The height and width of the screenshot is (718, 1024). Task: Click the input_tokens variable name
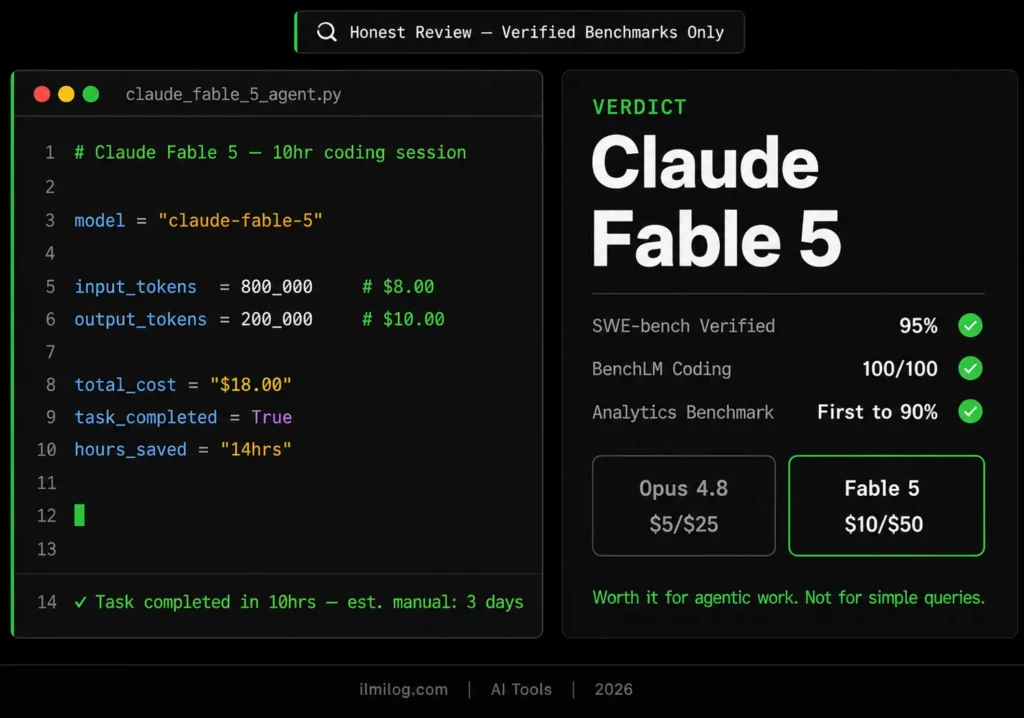coord(135,287)
